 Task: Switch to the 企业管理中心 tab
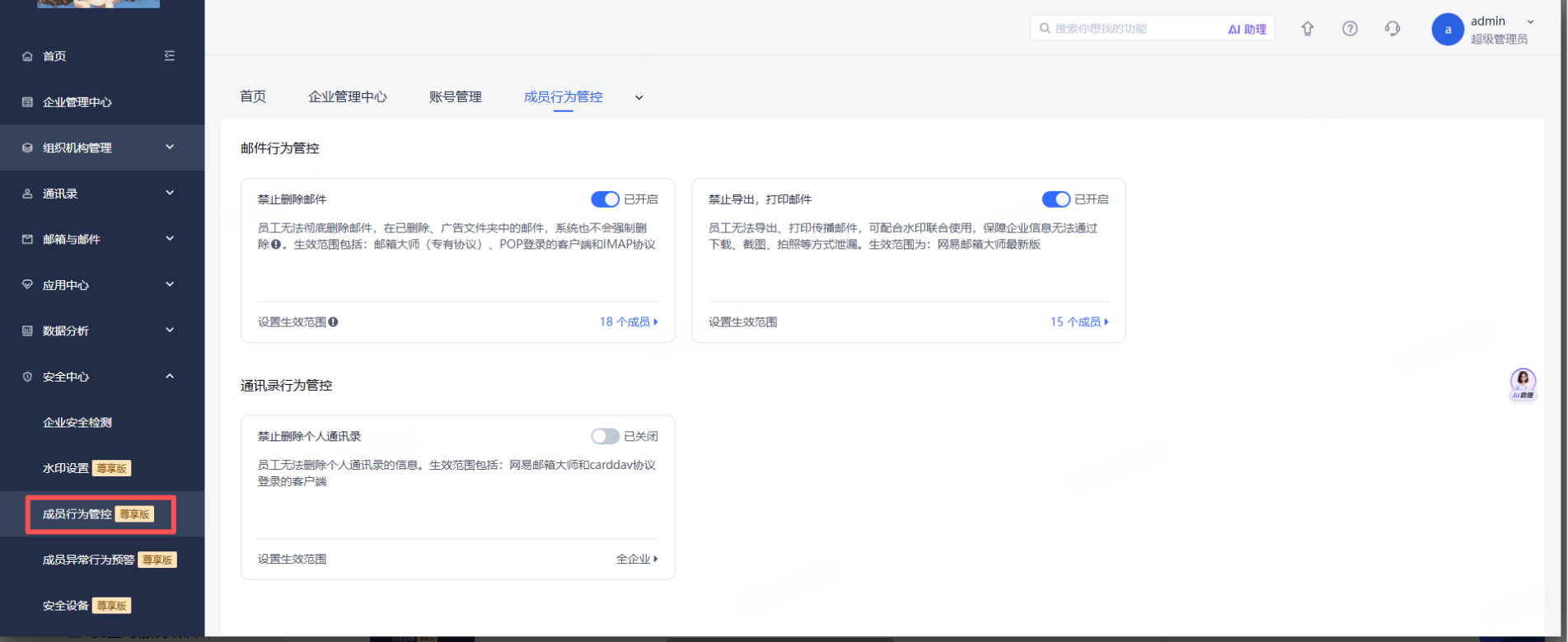coord(348,96)
